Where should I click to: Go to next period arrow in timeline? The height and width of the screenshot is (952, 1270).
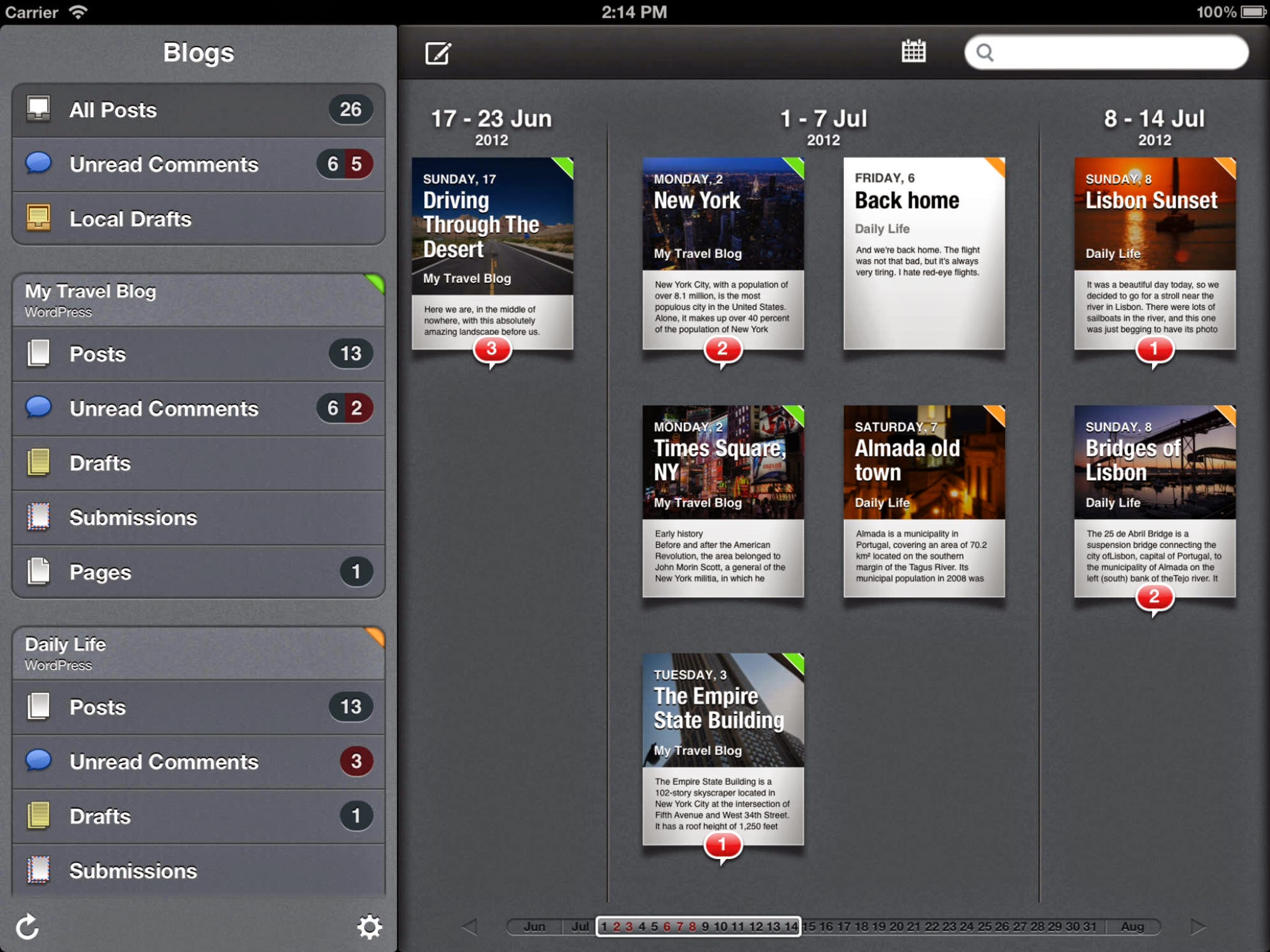pyautogui.click(x=1197, y=927)
